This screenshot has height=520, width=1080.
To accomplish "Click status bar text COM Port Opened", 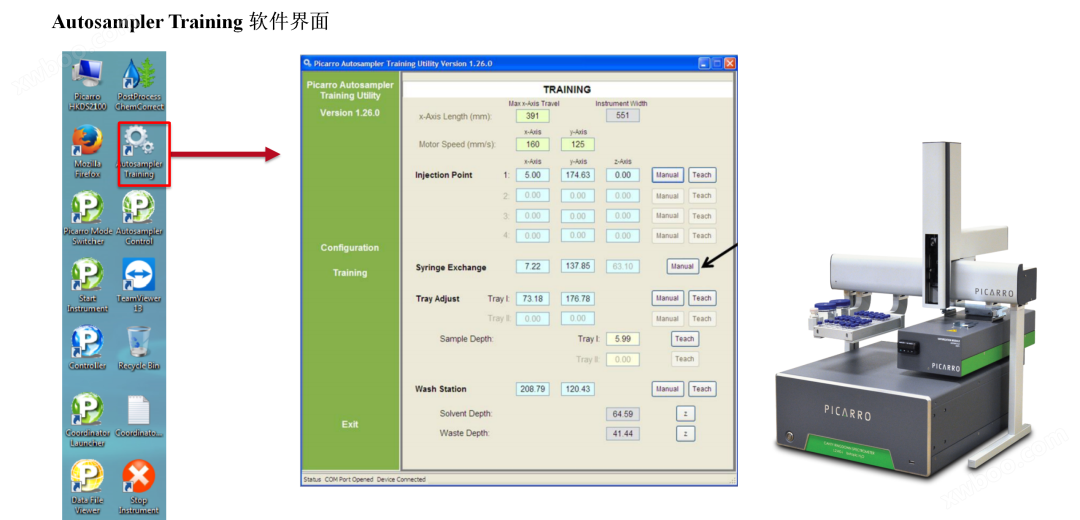I will 349,479.
